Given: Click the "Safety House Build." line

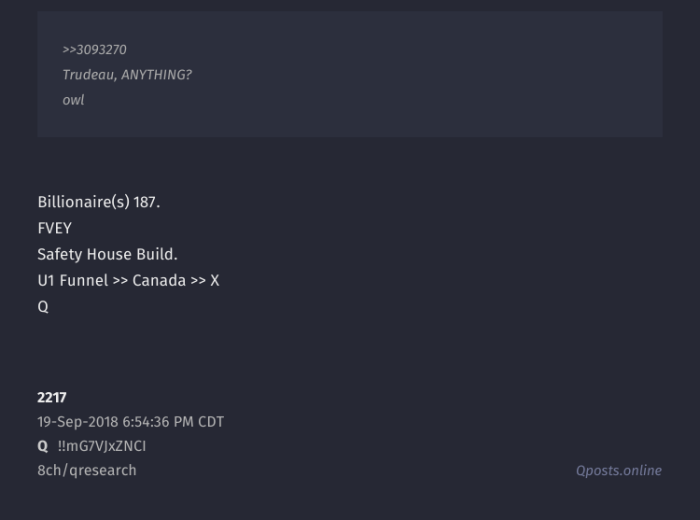Looking at the screenshot, I should [x=107, y=254].
